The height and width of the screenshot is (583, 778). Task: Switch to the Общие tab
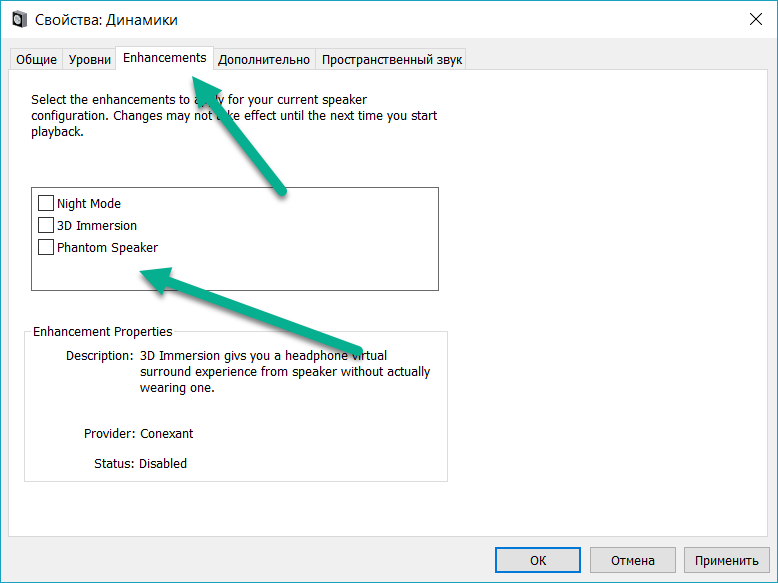click(x=36, y=60)
